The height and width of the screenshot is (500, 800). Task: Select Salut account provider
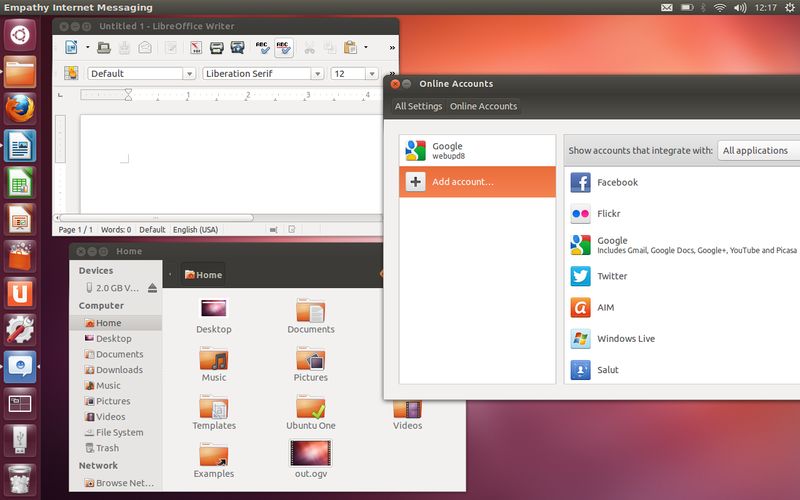pos(682,370)
